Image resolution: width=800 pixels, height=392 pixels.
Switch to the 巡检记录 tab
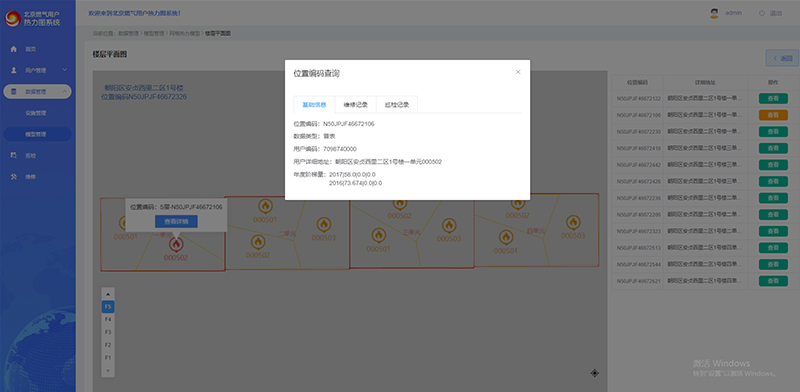click(397, 105)
